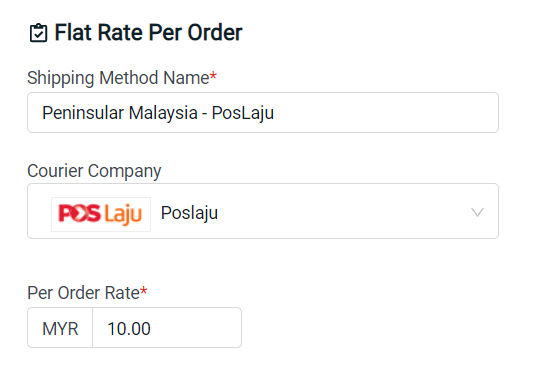Click the Shipping Method Name label
This screenshot has height=372, width=556.
(x=118, y=78)
